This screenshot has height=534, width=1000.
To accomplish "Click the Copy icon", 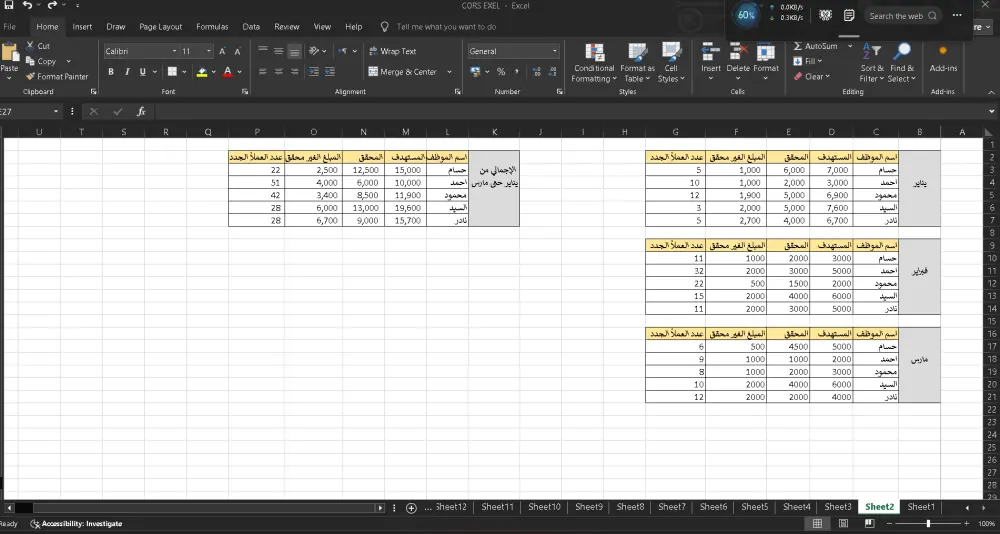I will tap(30, 61).
